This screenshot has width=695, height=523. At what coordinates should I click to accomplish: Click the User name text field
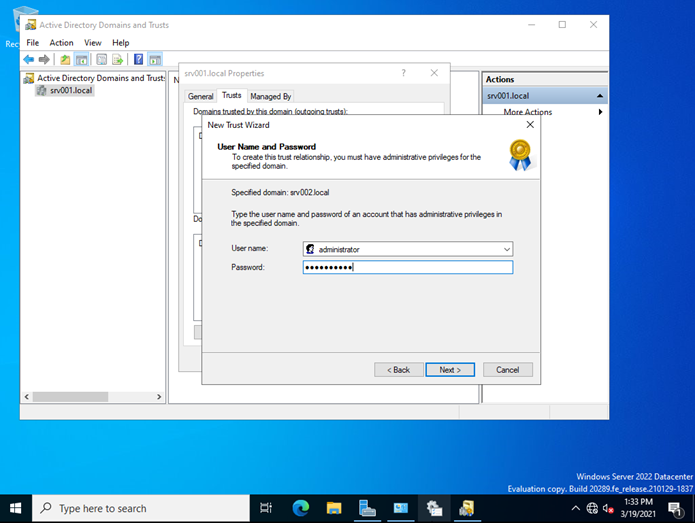click(x=408, y=249)
